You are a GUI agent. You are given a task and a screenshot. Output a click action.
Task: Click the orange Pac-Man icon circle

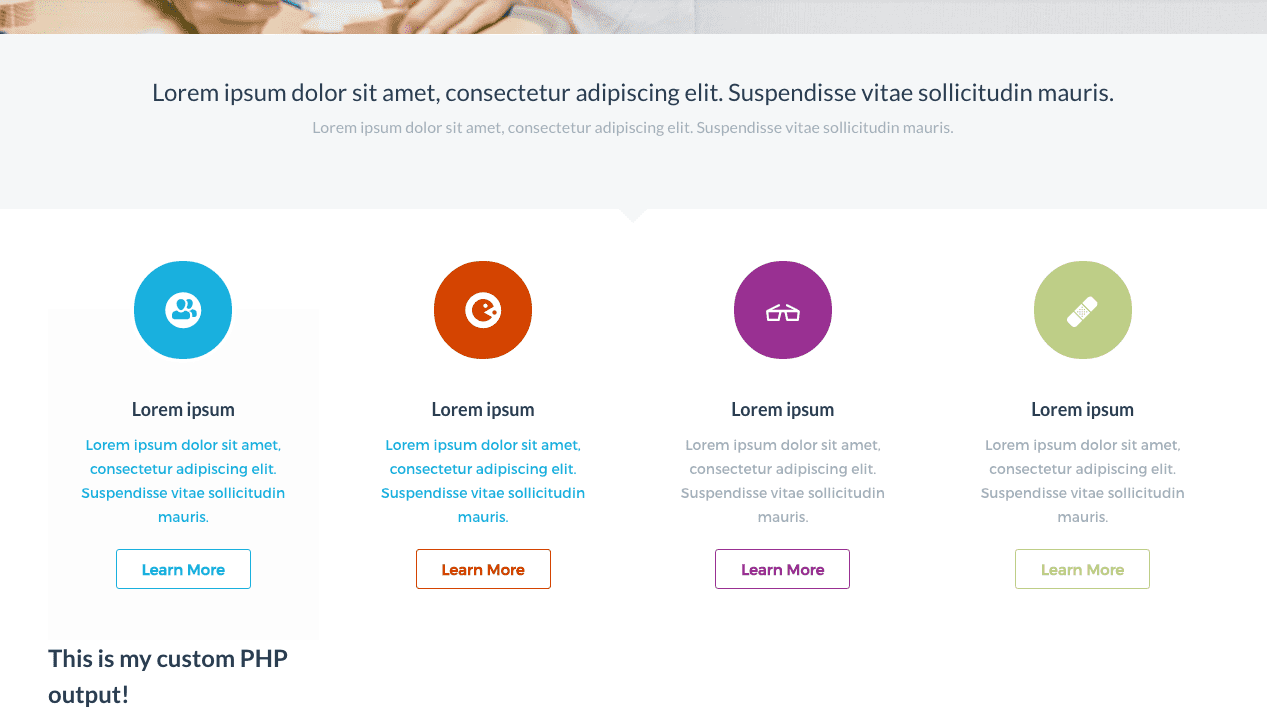[x=483, y=310]
